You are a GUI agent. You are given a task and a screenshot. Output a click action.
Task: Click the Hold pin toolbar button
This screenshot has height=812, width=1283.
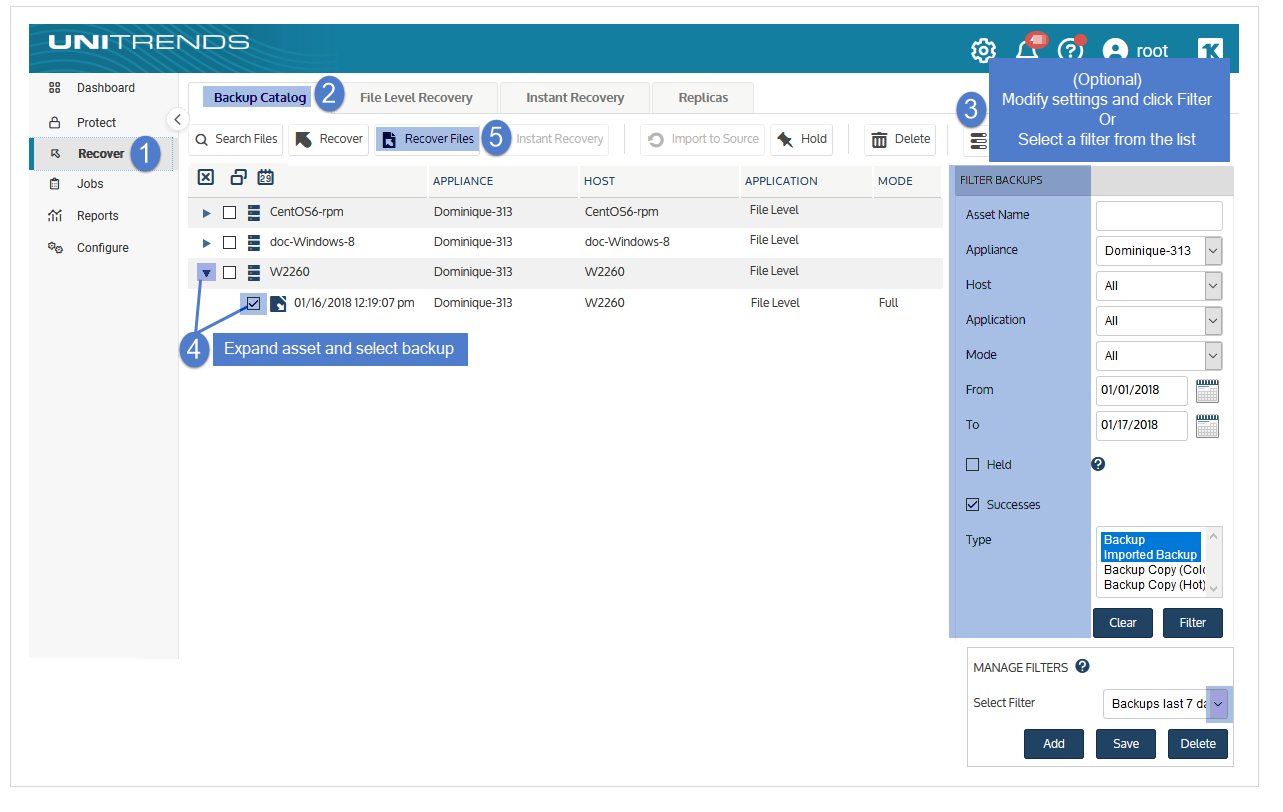pos(802,139)
